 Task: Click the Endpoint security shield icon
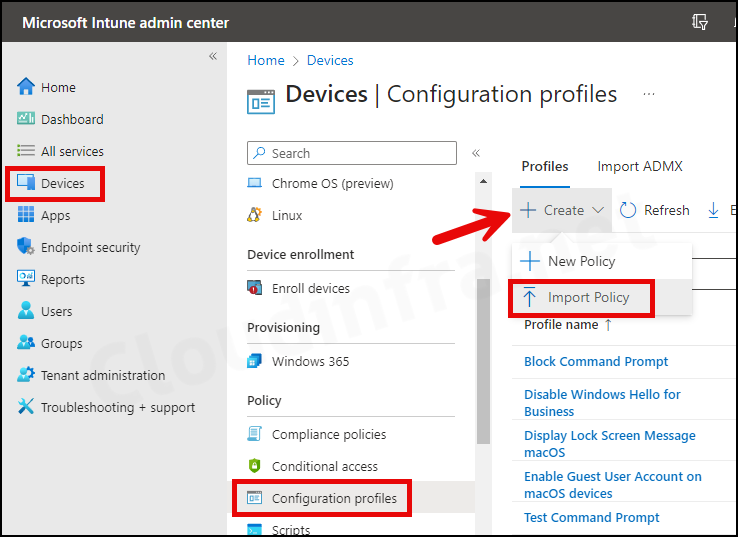coord(25,246)
